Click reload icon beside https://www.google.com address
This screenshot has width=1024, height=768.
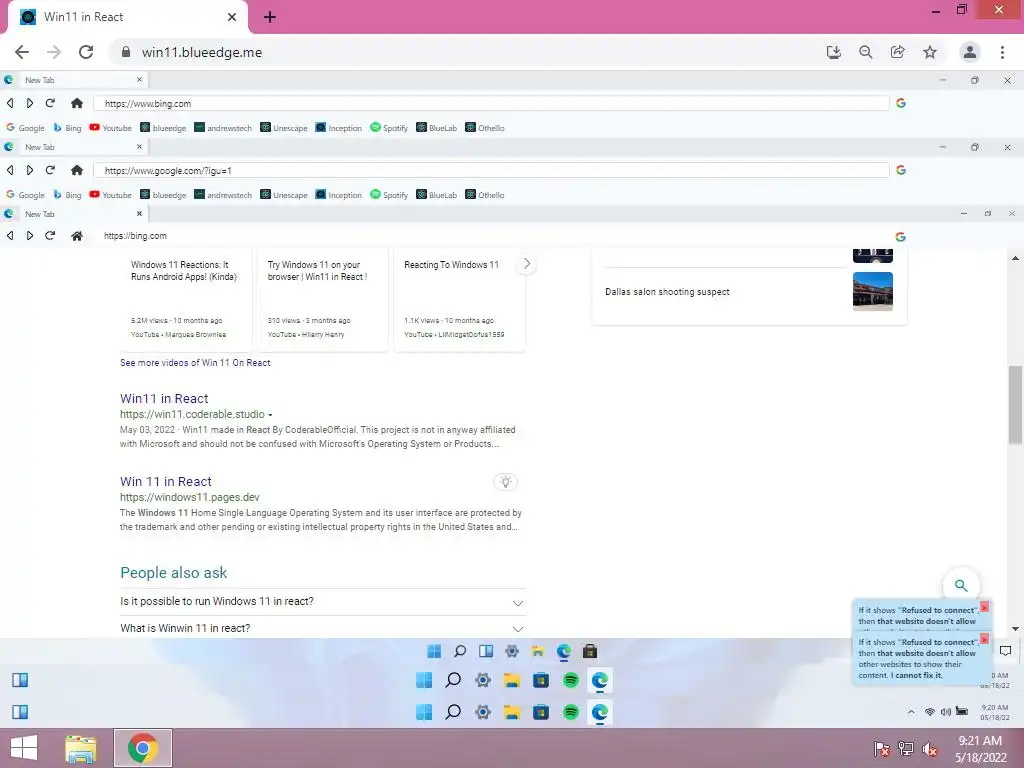tap(50, 170)
